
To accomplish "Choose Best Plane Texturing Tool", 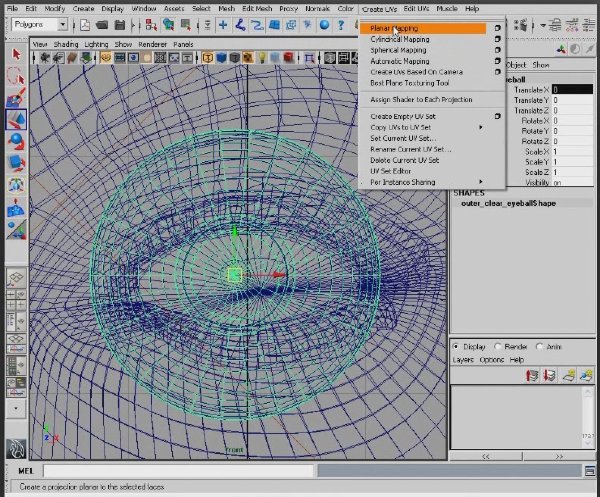I will (x=409, y=83).
